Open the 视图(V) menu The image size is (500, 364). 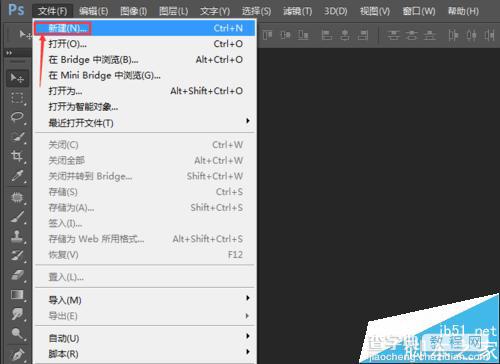point(375,11)
